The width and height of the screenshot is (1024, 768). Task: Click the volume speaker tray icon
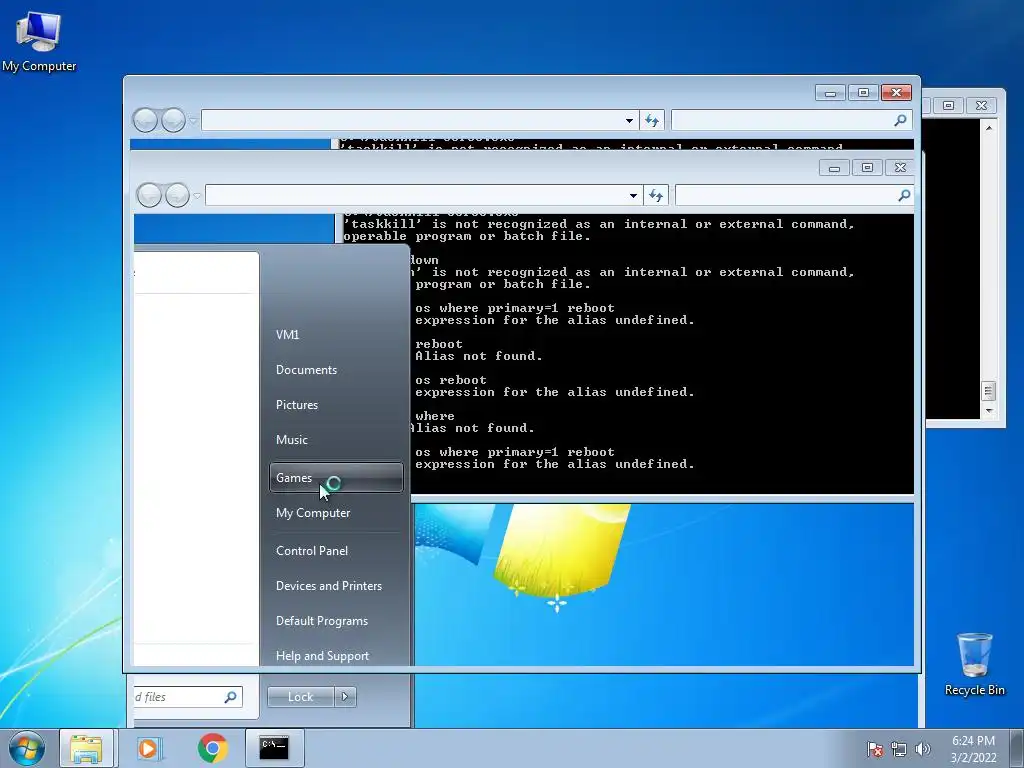(x=922, y=749)
